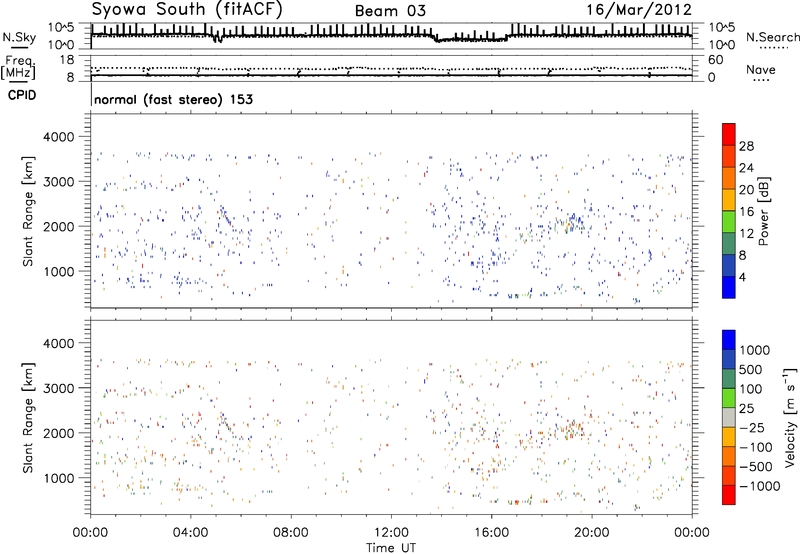The width and height of the screenshot is (800, 554).
Task: Click the 28 value on power colorbar
Action: point(746,146)
